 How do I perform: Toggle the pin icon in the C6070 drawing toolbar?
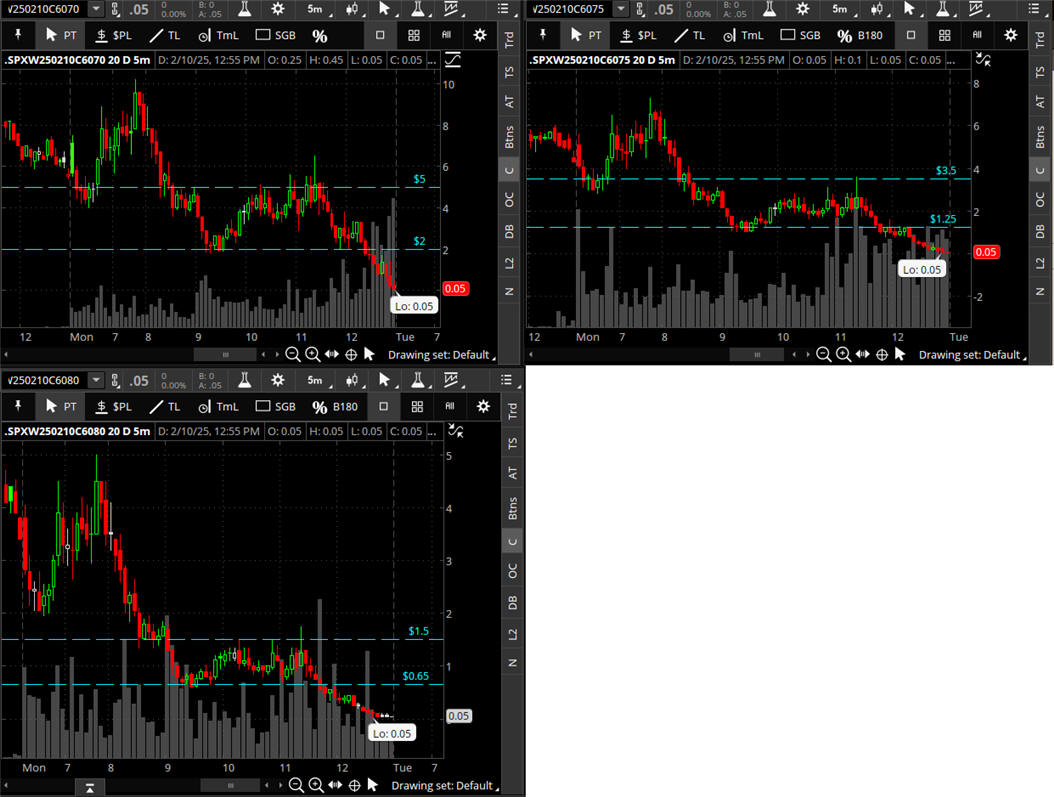point(18,35)
